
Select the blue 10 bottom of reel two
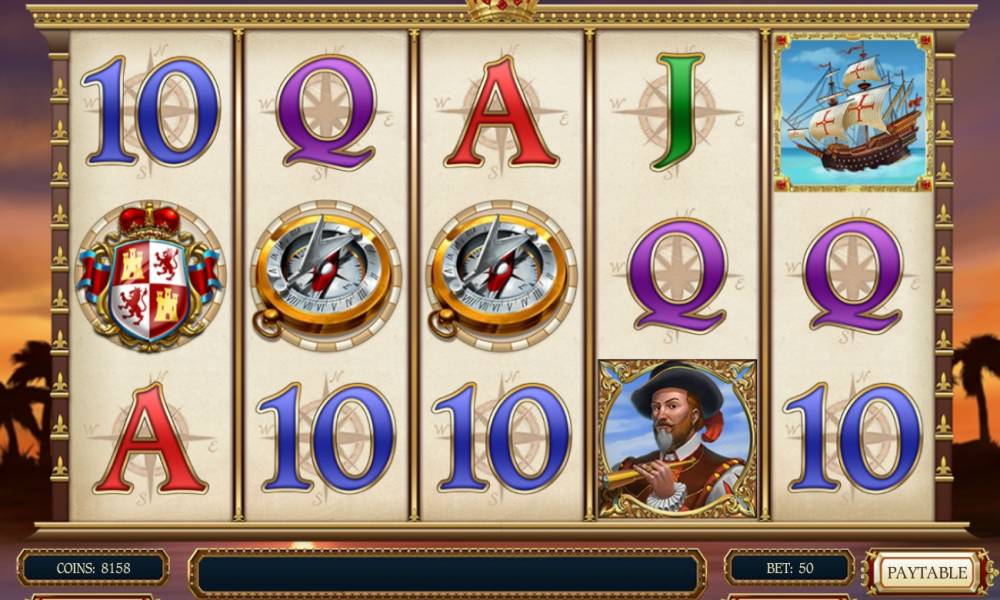point(326,439)
